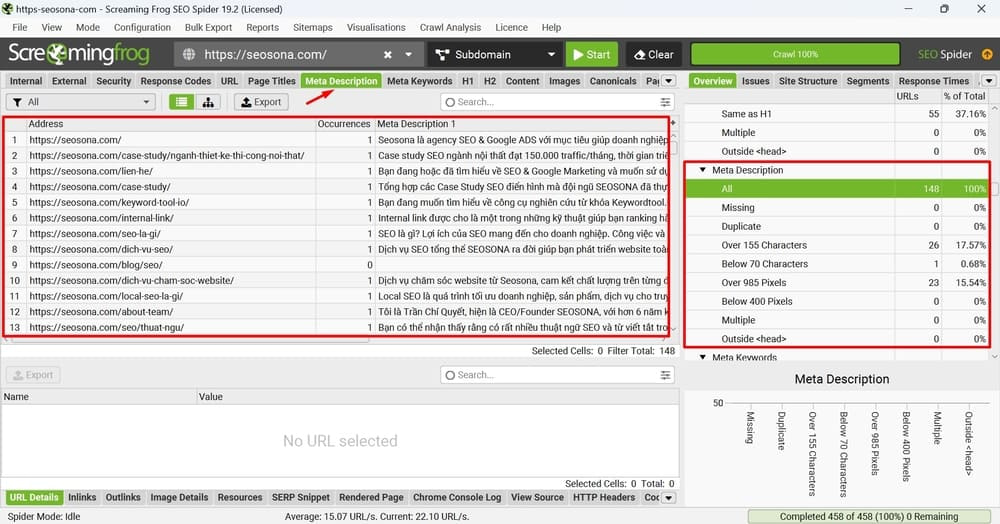
Task: Switch to the Page Titles tab
Action: [272, 81]
